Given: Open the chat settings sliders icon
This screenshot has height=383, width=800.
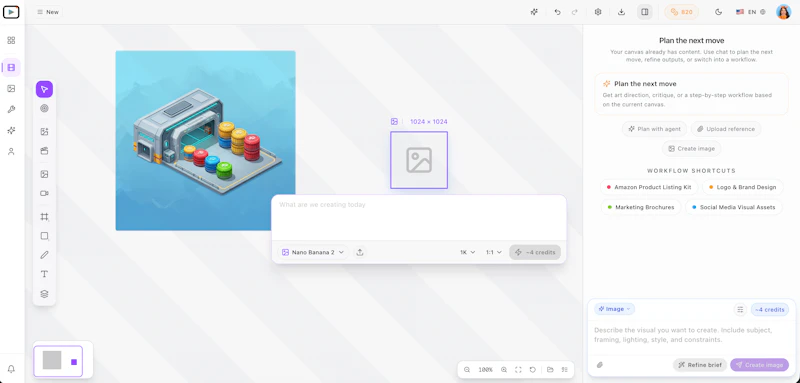Looking at the screenshot, I should (x=740, y=310).
